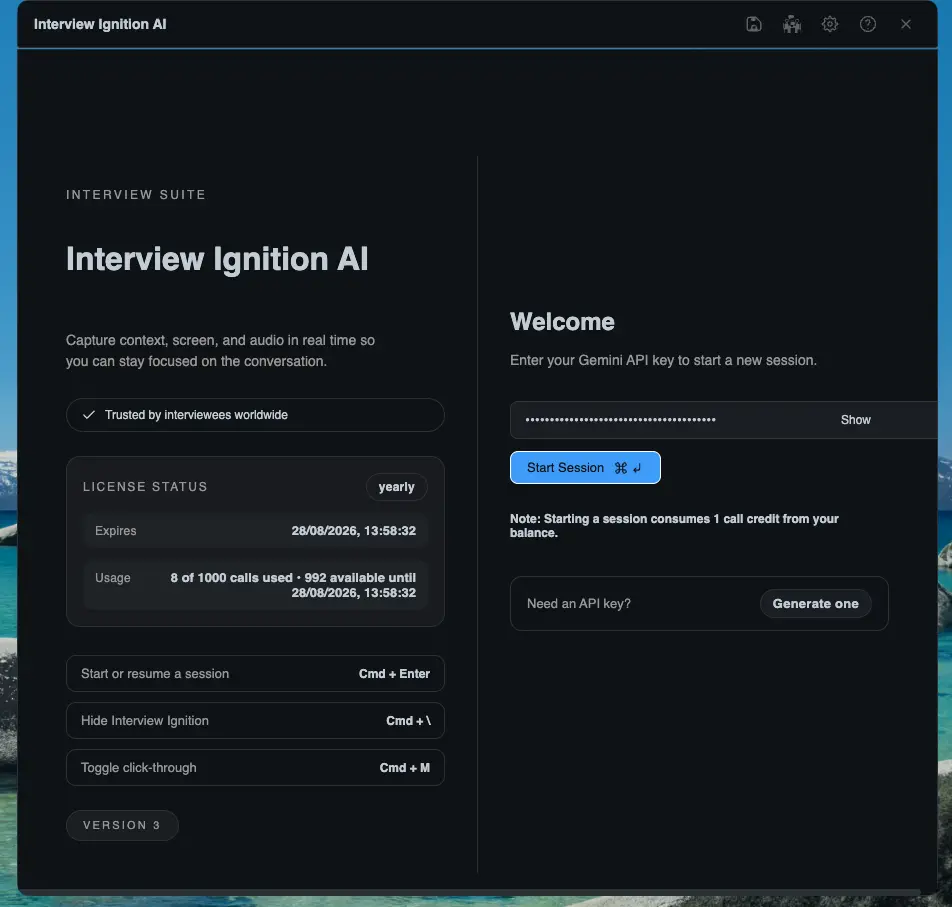952x907 pixels.
Task: Generate a new Gemini API key
Action: (815, 603)
